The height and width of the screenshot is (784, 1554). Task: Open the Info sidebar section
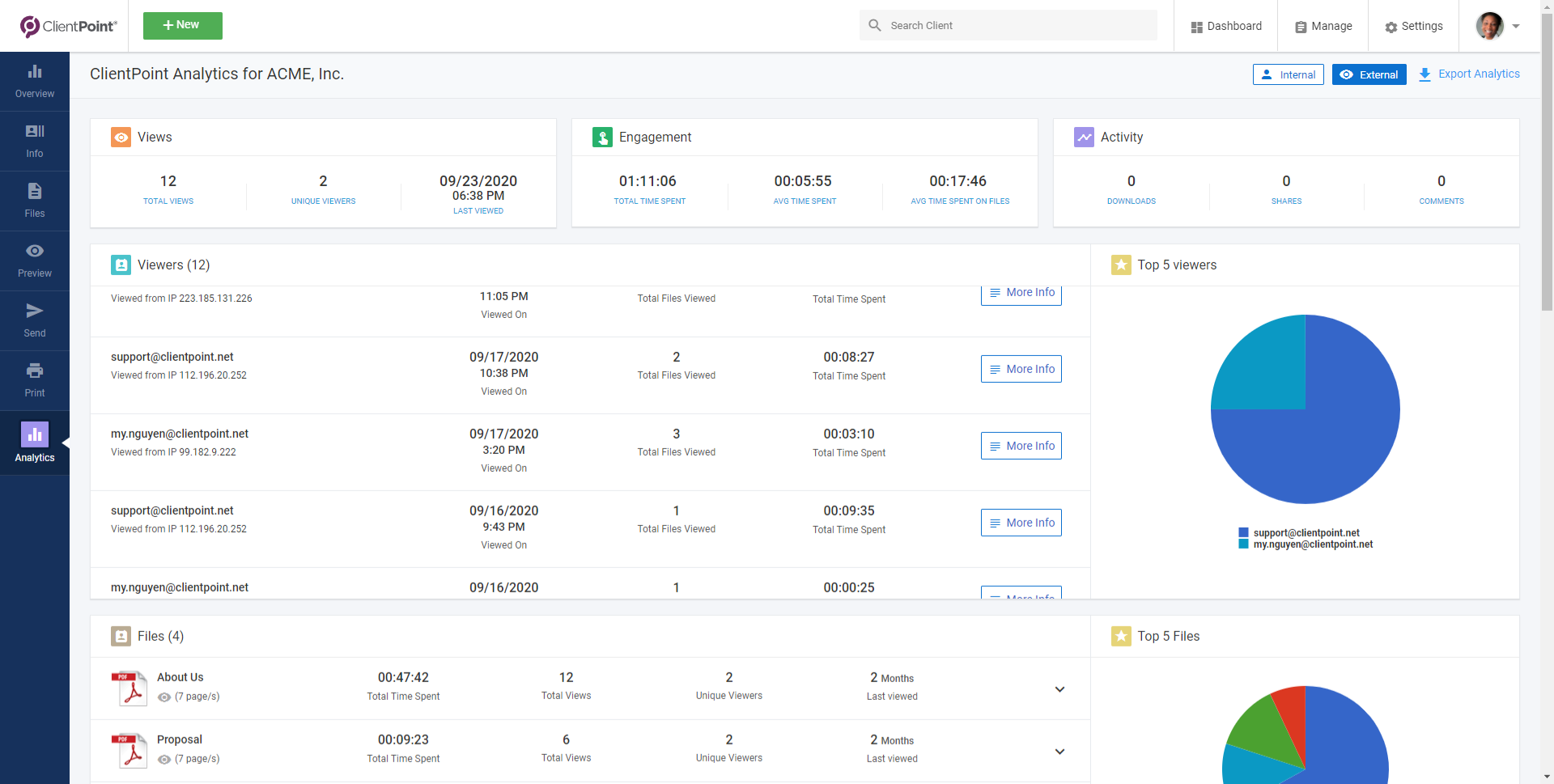[35, 142]
